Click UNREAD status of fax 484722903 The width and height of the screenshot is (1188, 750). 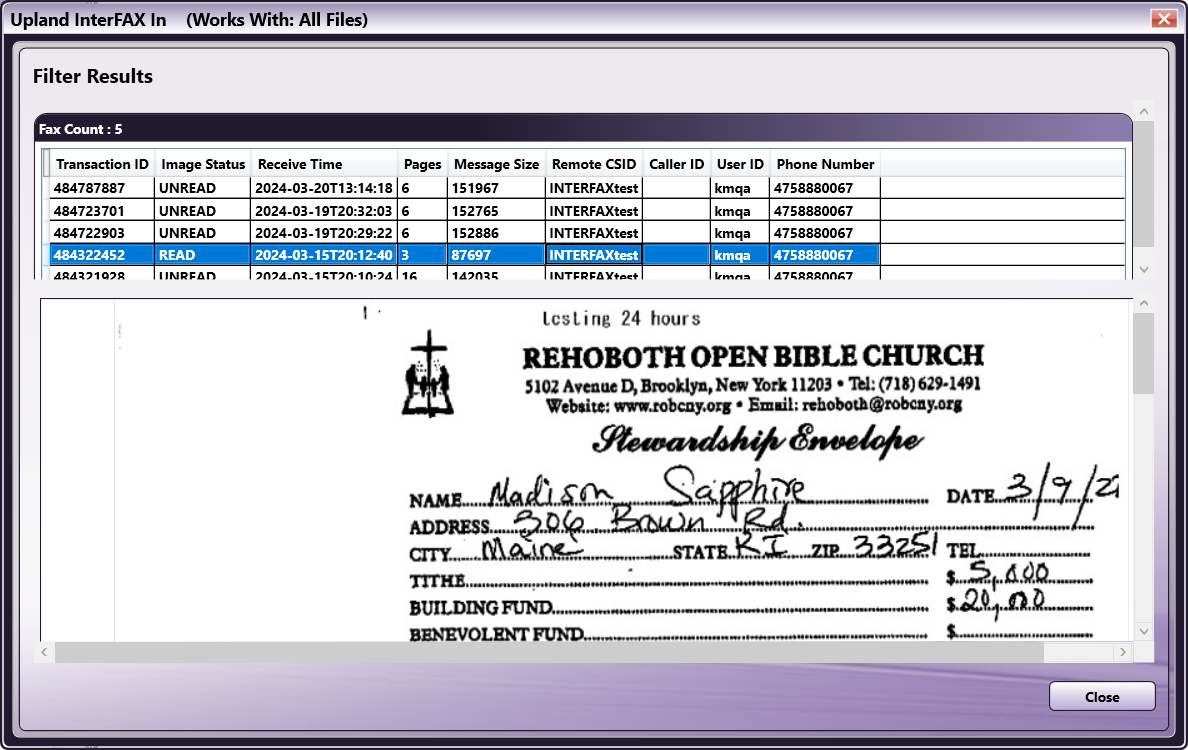(203, 233)
